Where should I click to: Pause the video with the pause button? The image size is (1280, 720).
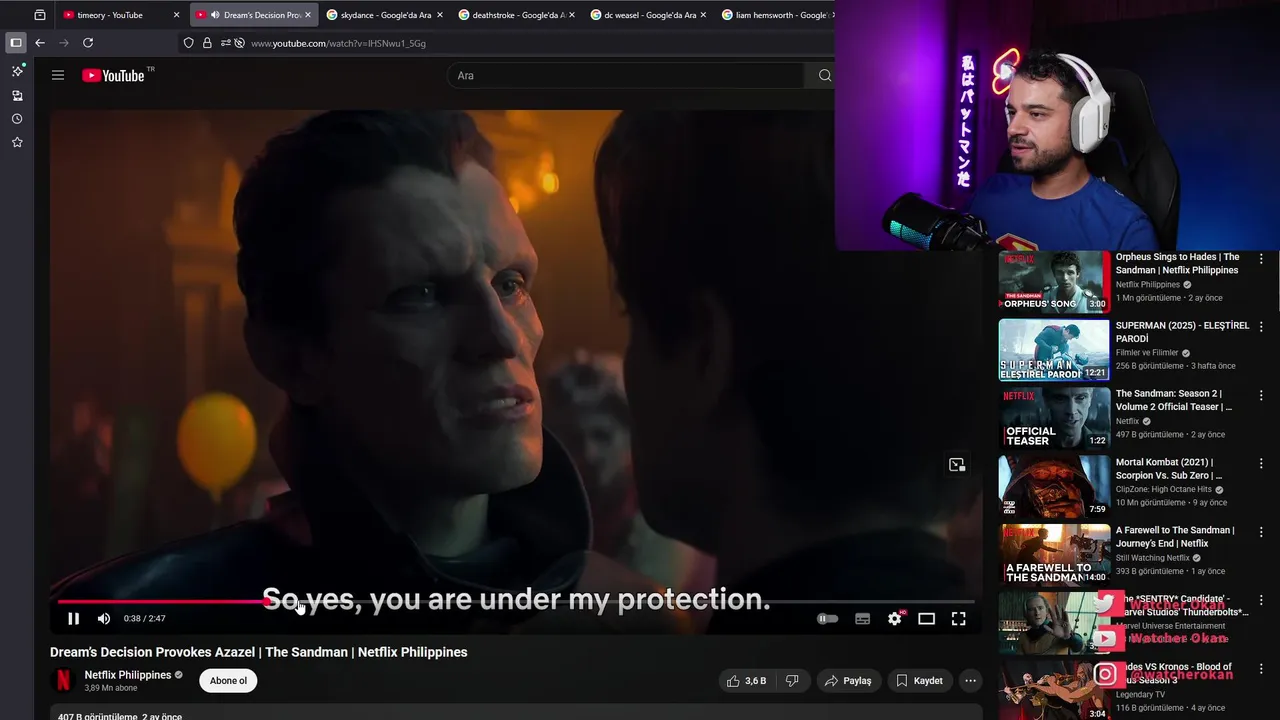pos(73,619)
